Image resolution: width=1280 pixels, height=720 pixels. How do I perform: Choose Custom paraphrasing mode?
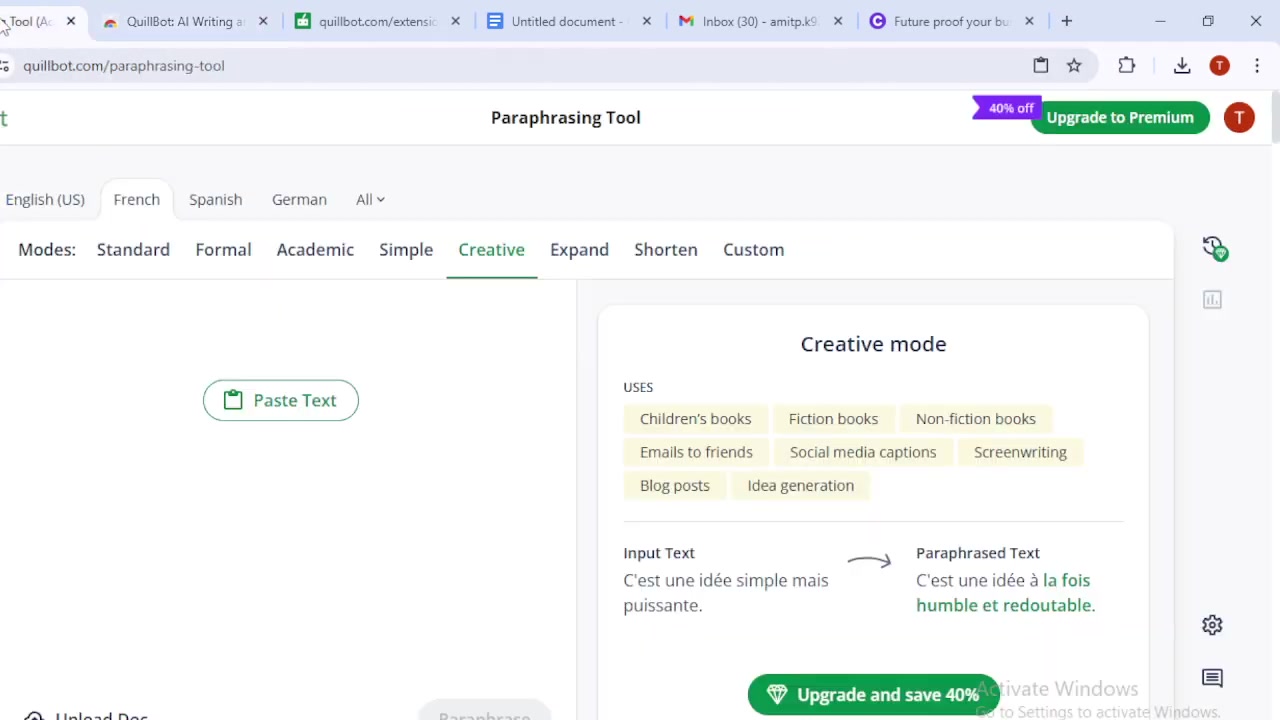[754, 250]
